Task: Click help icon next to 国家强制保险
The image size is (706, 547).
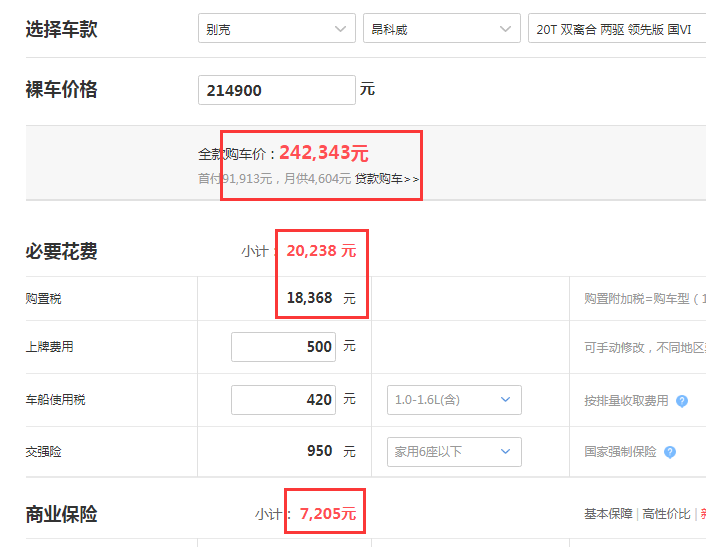Action: pyautogui.click(x=670, y=452)
